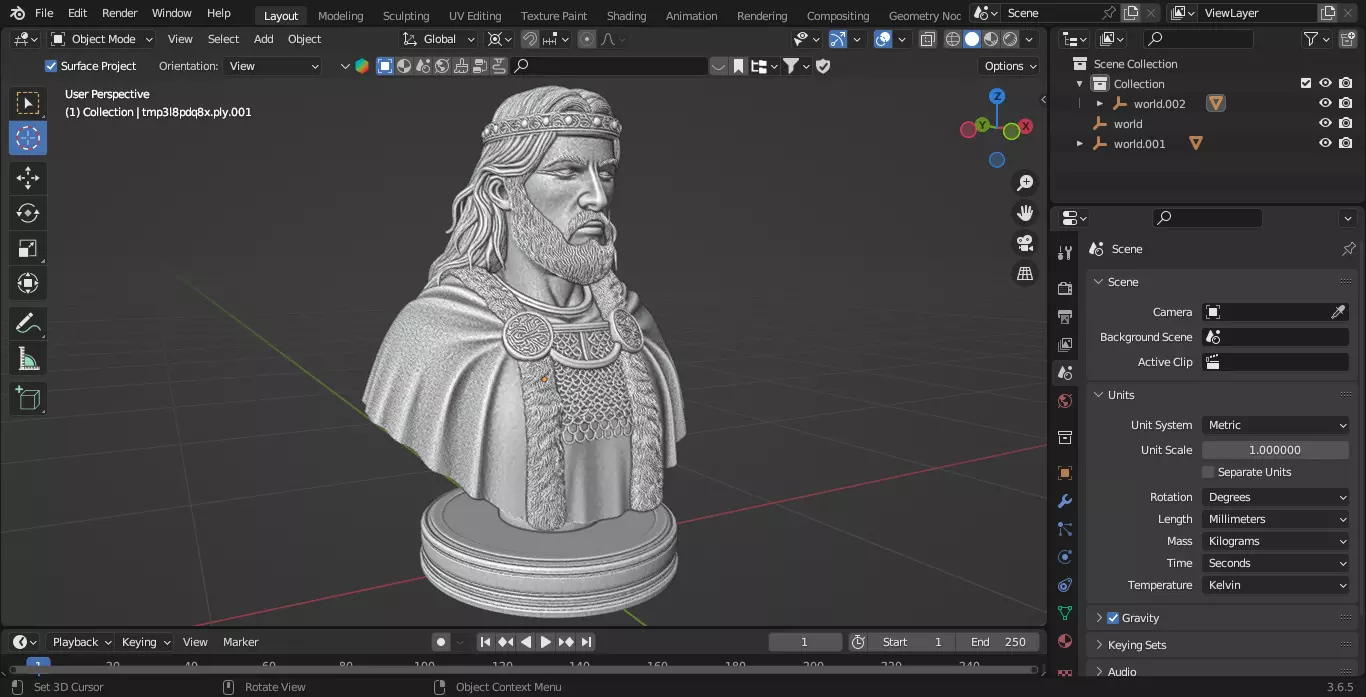Activate the 3D Cursor tool

[28, 138]
